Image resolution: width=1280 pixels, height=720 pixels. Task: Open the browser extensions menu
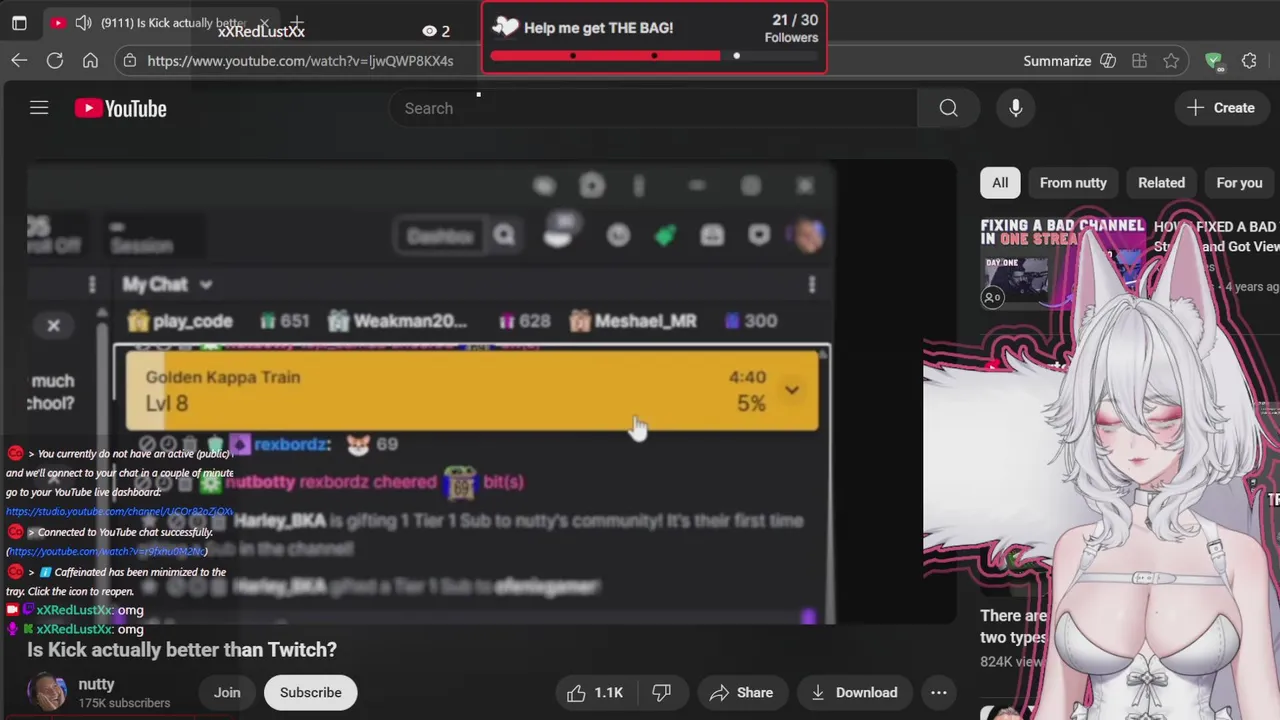(1249, 61)
